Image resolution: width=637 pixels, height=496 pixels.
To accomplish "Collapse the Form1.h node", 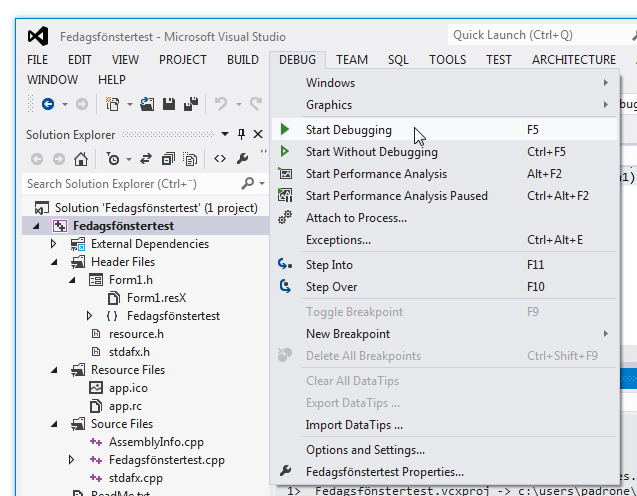I will (x=72, y=280).
